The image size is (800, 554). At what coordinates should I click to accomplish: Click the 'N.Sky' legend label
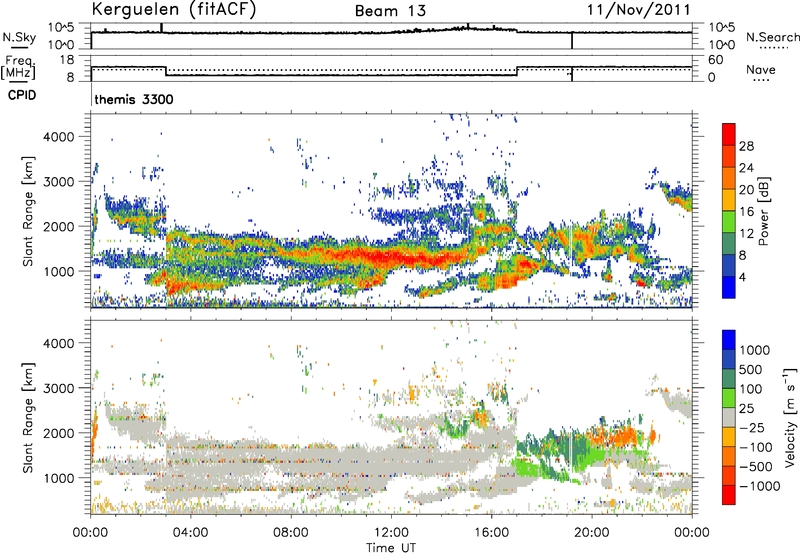point(19,37)
